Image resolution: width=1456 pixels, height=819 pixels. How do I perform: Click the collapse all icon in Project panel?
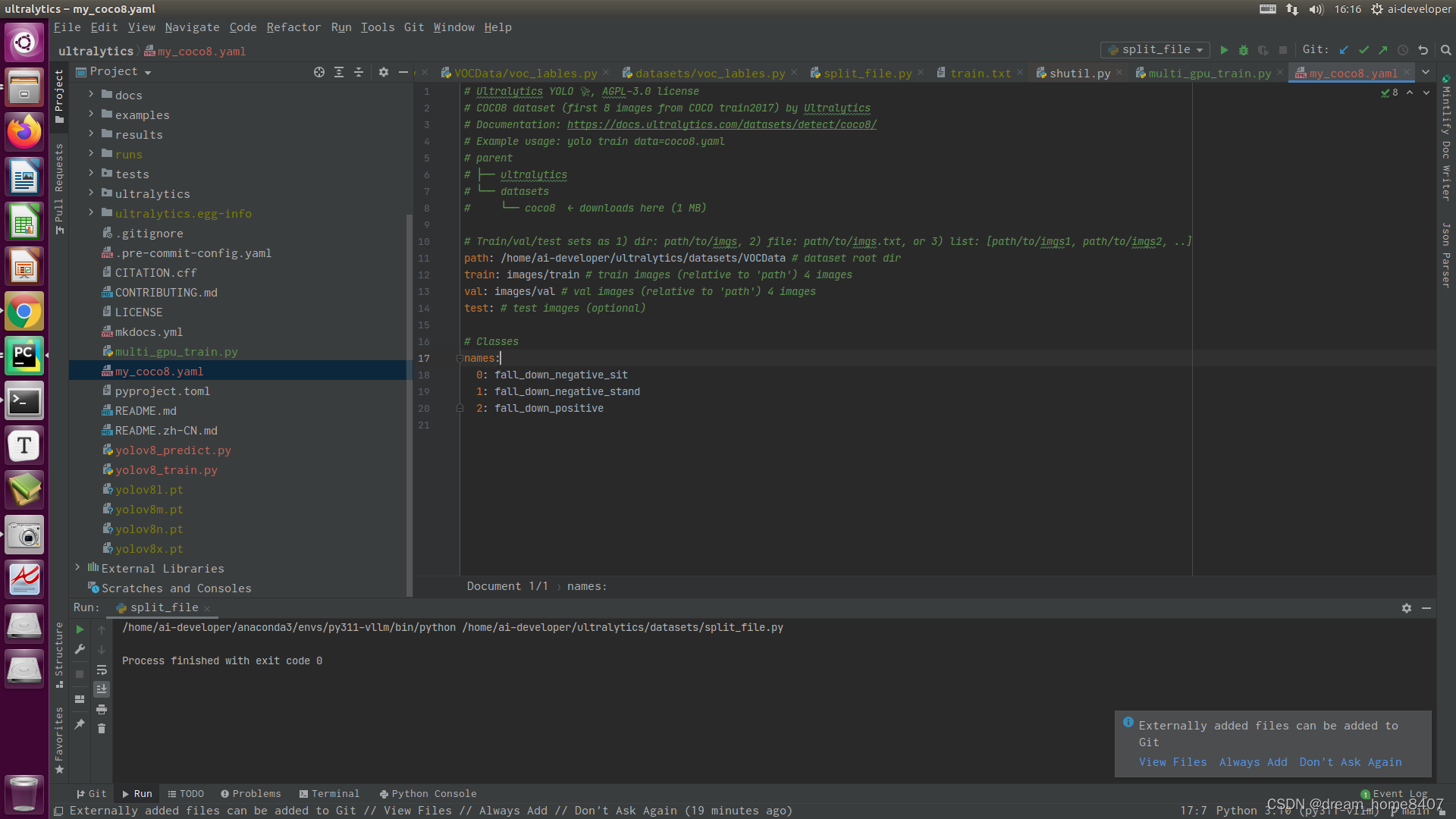[x=359, y=72]
